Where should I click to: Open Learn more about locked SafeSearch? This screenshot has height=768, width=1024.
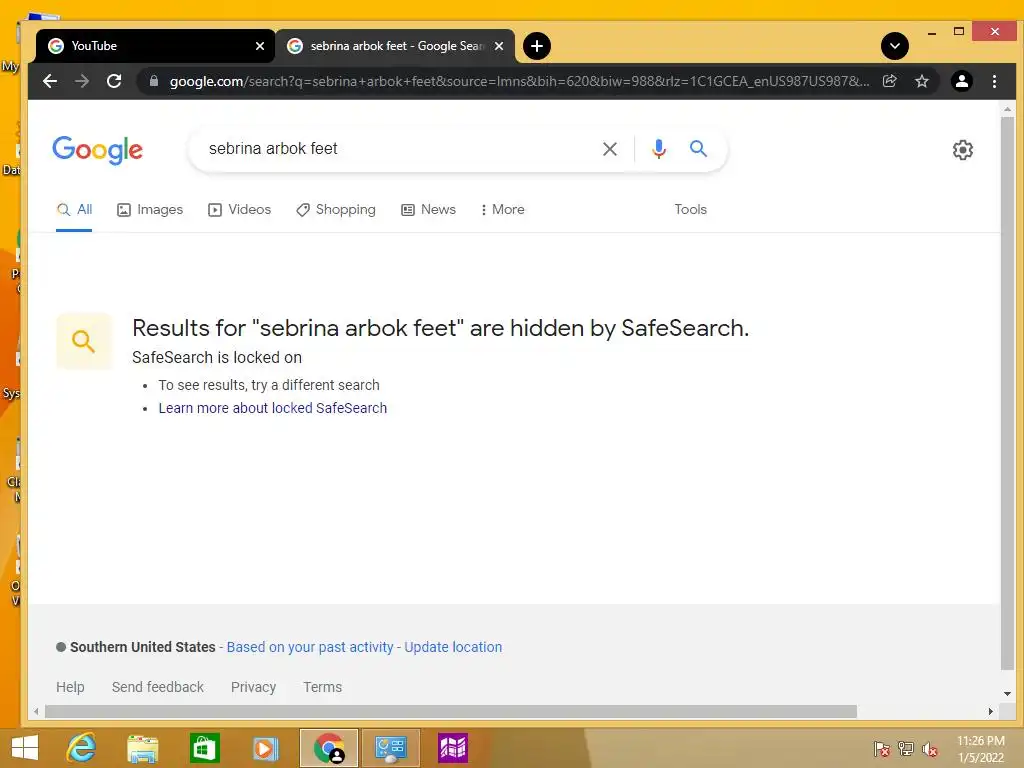tap(272, 408)
